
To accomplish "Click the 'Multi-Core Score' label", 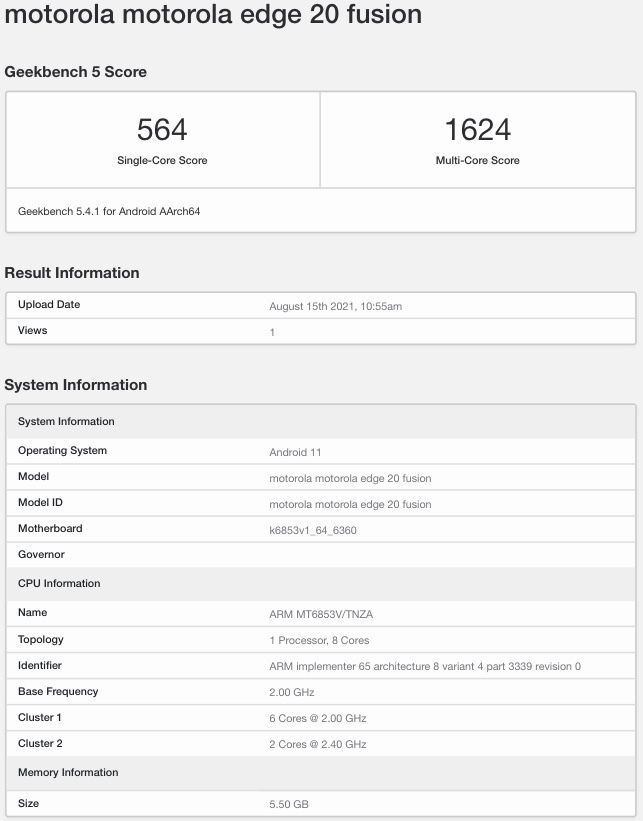I will pyautogui.click(x=478, y=160).
